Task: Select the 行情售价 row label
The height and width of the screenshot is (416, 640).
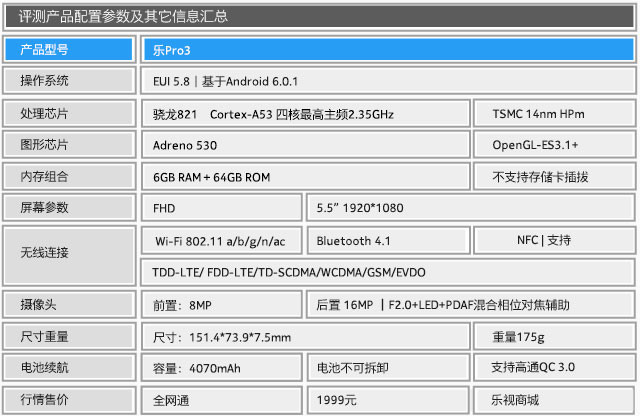Action: click(x=69, y=399)
